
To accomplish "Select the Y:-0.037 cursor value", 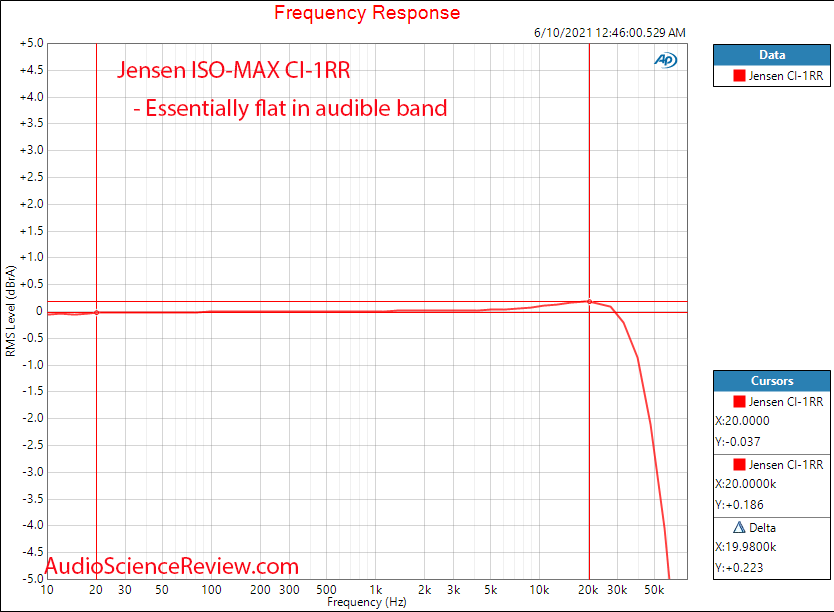I will coord(738,442).
